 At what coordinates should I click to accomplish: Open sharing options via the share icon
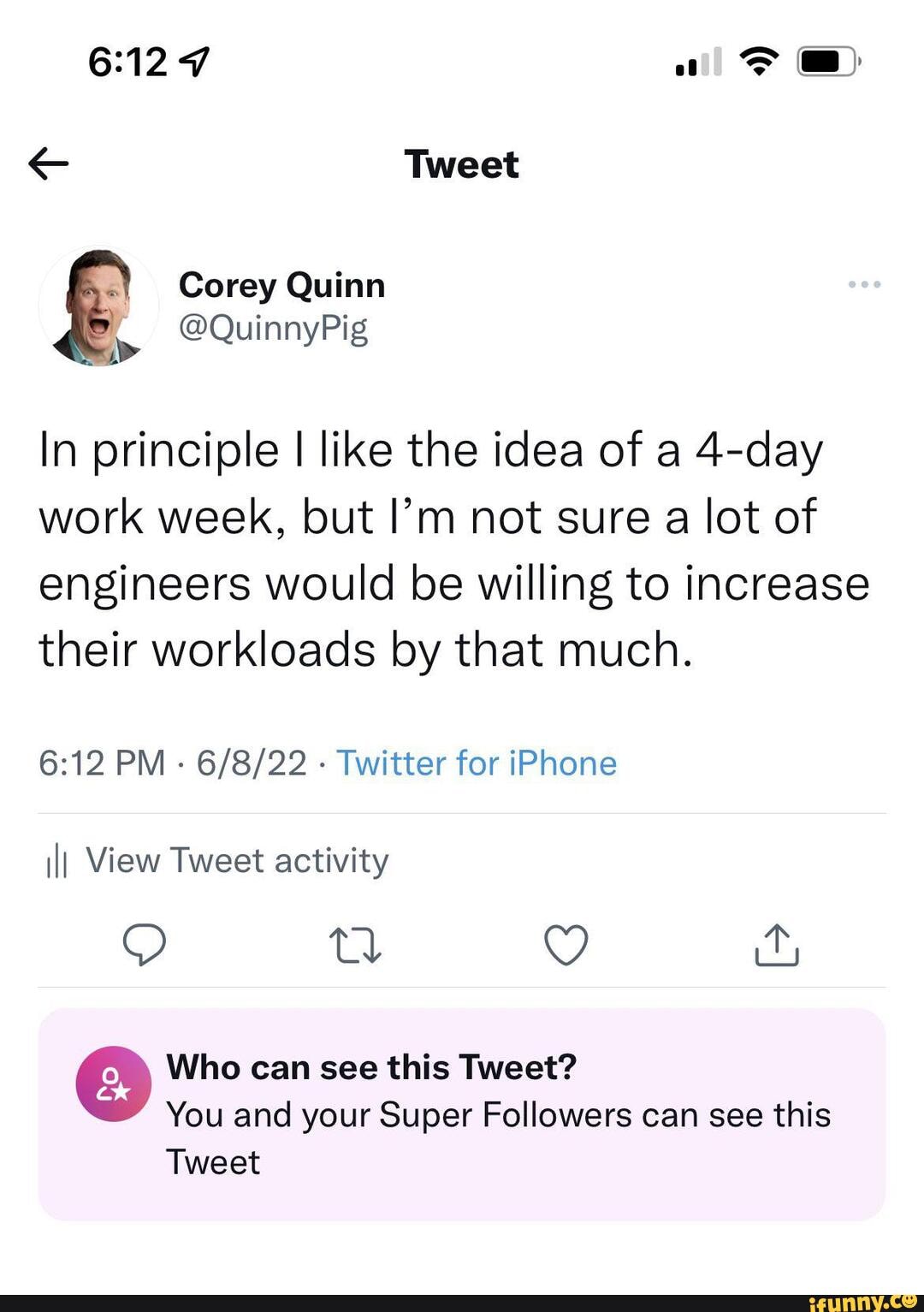775,945
